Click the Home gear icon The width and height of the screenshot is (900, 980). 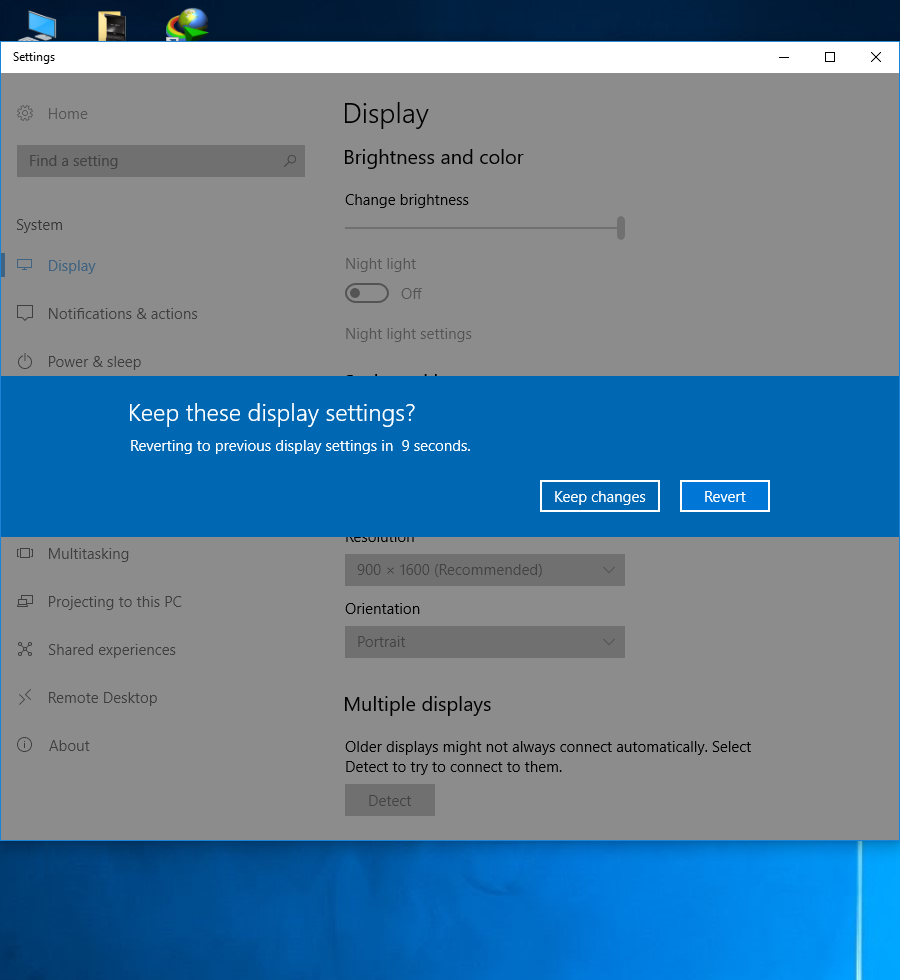click(x=25, y=114)
